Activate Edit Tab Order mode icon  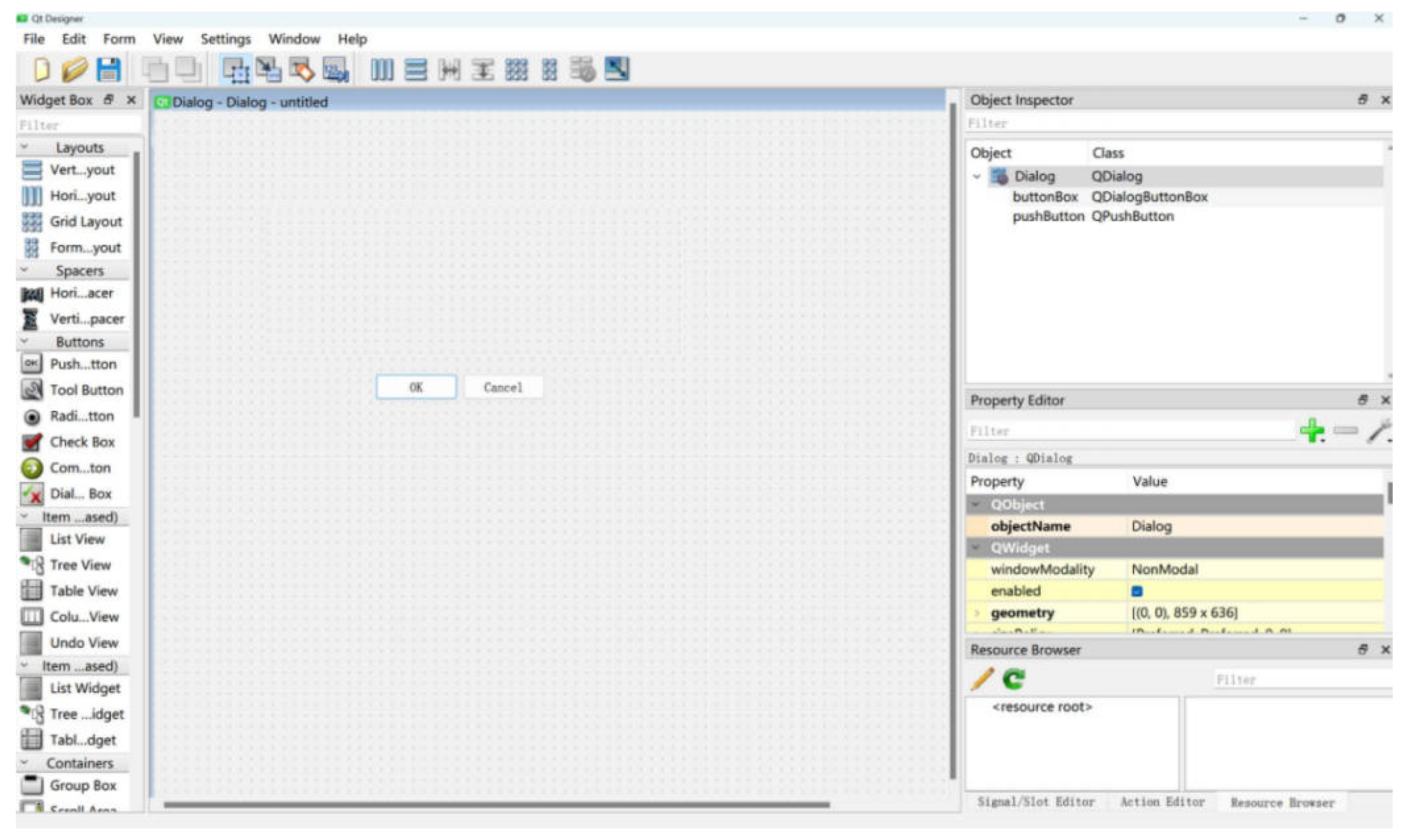pyautogui.click(x=336, y=70)
